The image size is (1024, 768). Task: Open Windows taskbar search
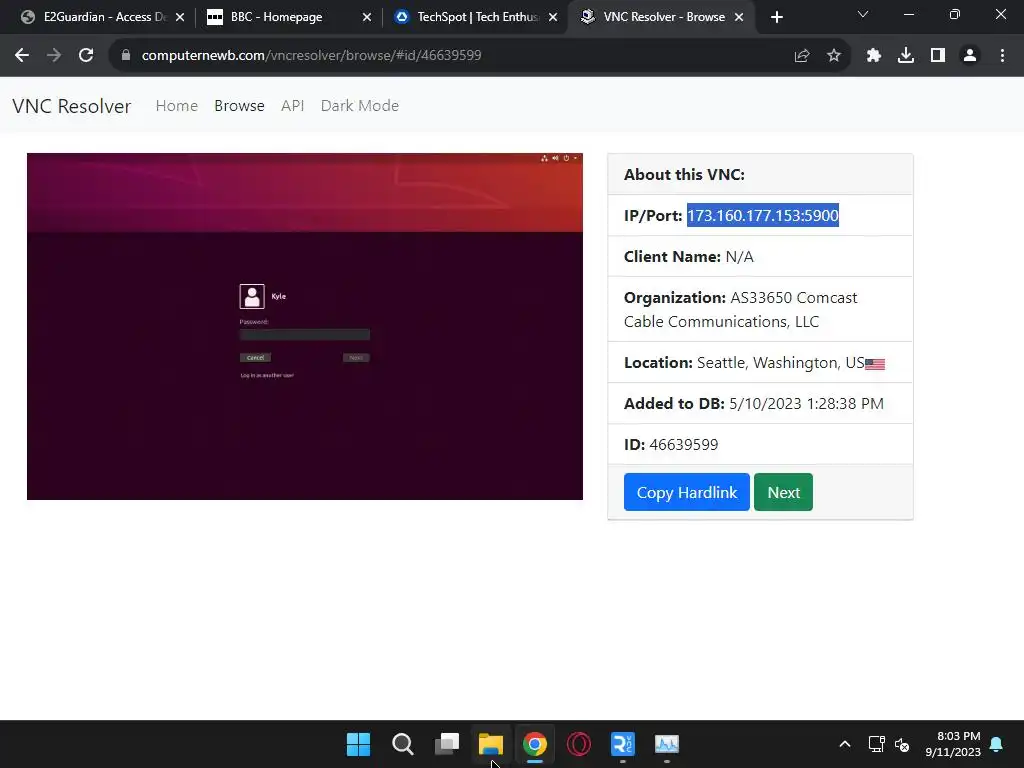[x=403, y=744]
